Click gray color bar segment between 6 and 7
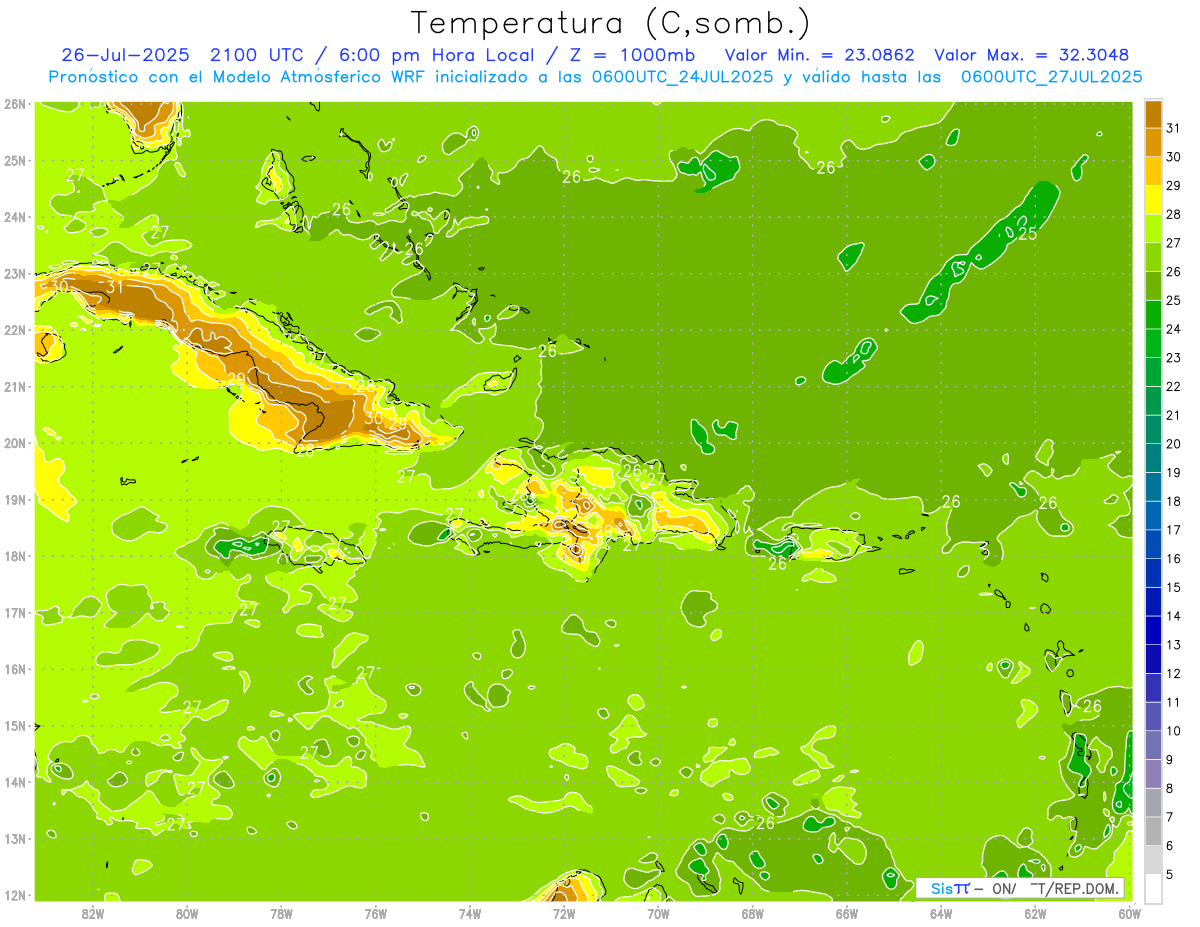Viewport: 1200px width, 927px height. (1153, 831)
